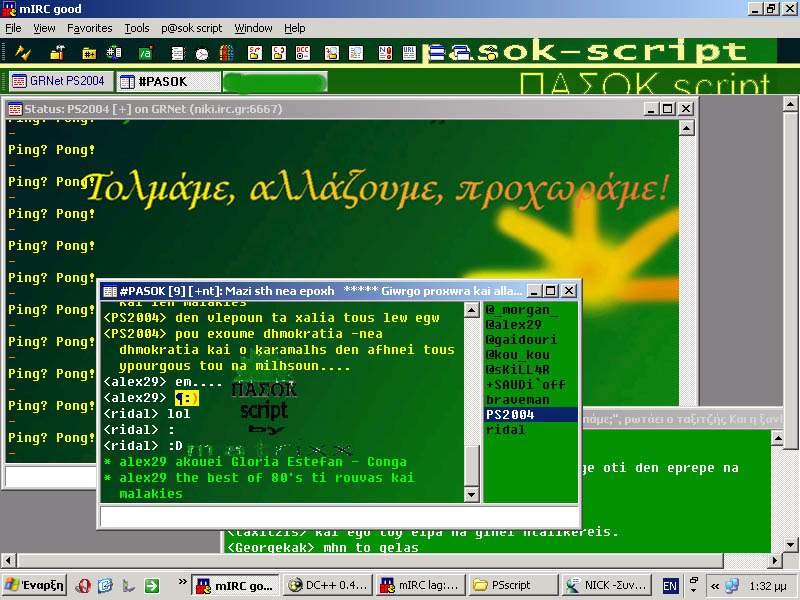
Task: Open the scripts editor /a icon
Action: pos(145,53)
